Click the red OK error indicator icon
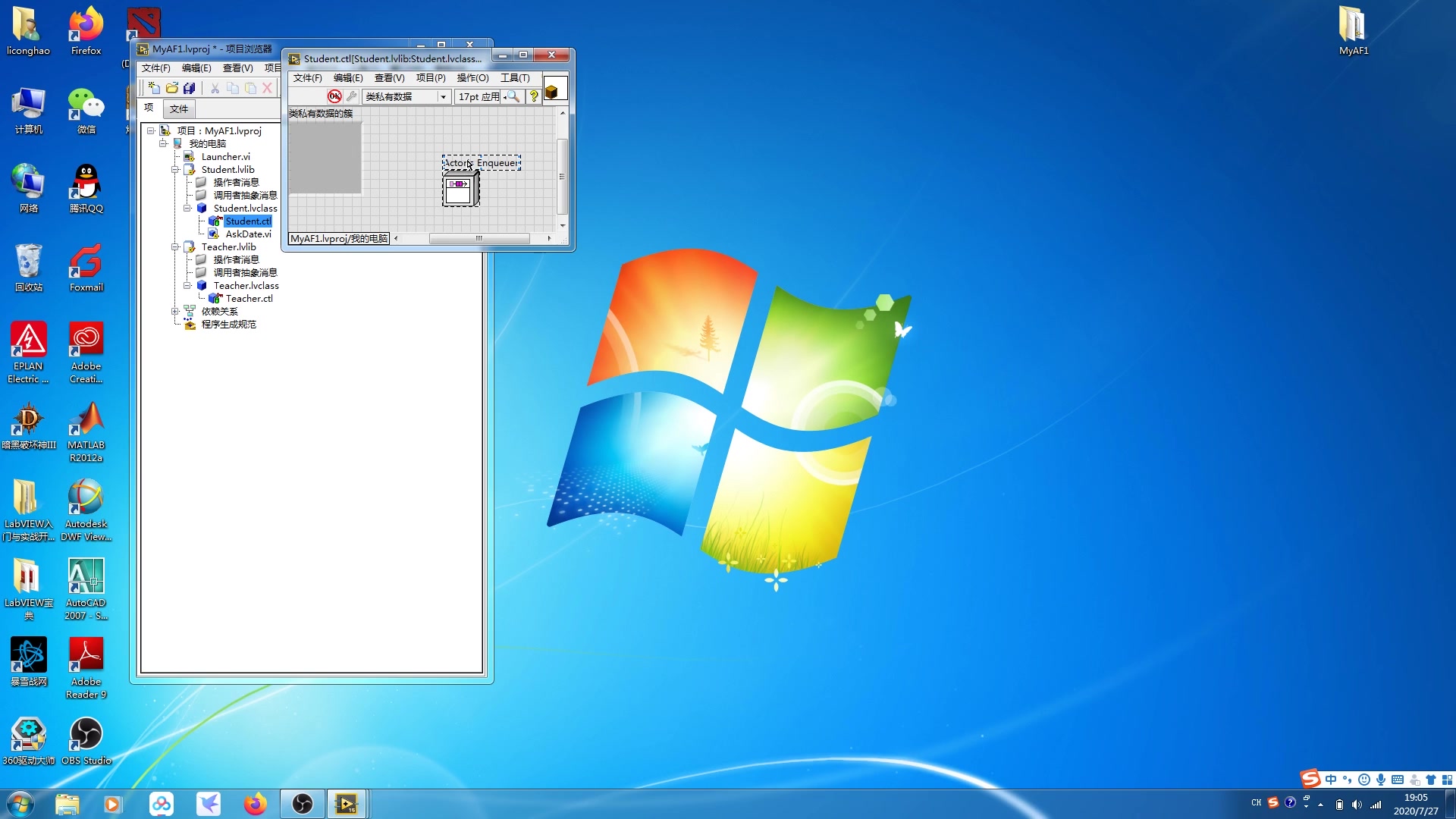 click(x=334, y=96)
